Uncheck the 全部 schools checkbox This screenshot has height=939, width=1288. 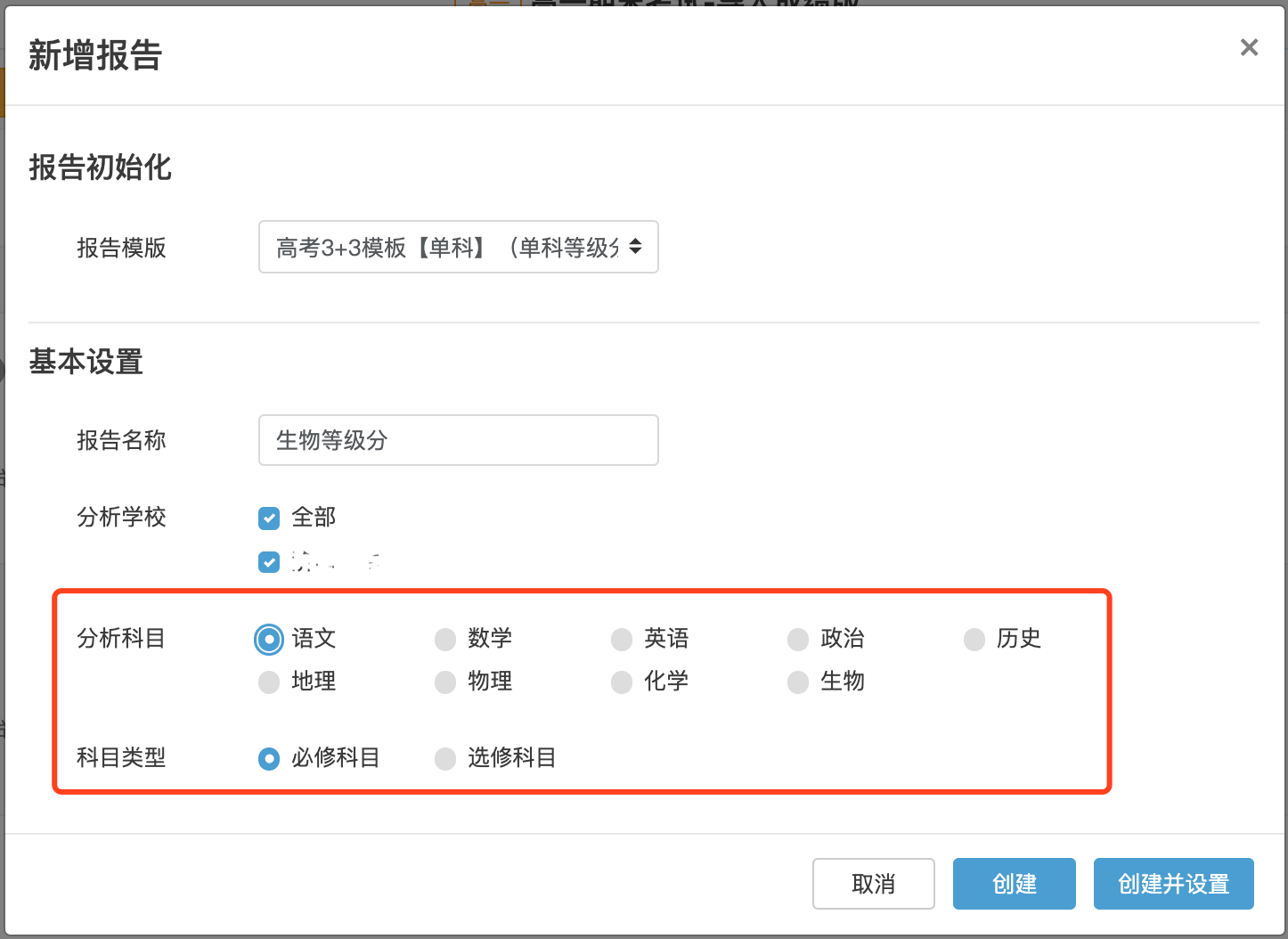pyautogui.click(x=269, y=518)
